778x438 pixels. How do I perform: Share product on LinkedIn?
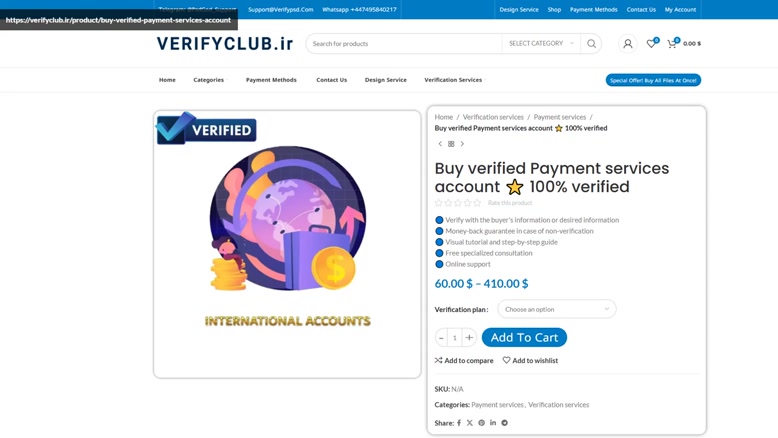point(493,423)
